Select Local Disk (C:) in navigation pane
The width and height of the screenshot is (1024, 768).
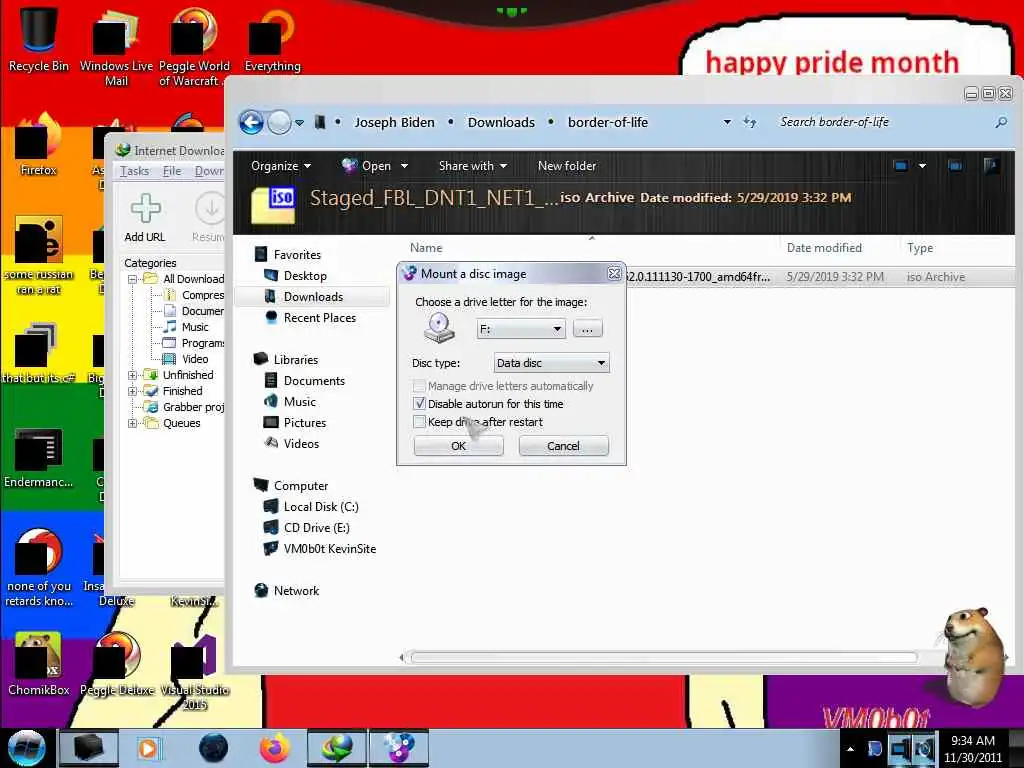pos(311,507)
